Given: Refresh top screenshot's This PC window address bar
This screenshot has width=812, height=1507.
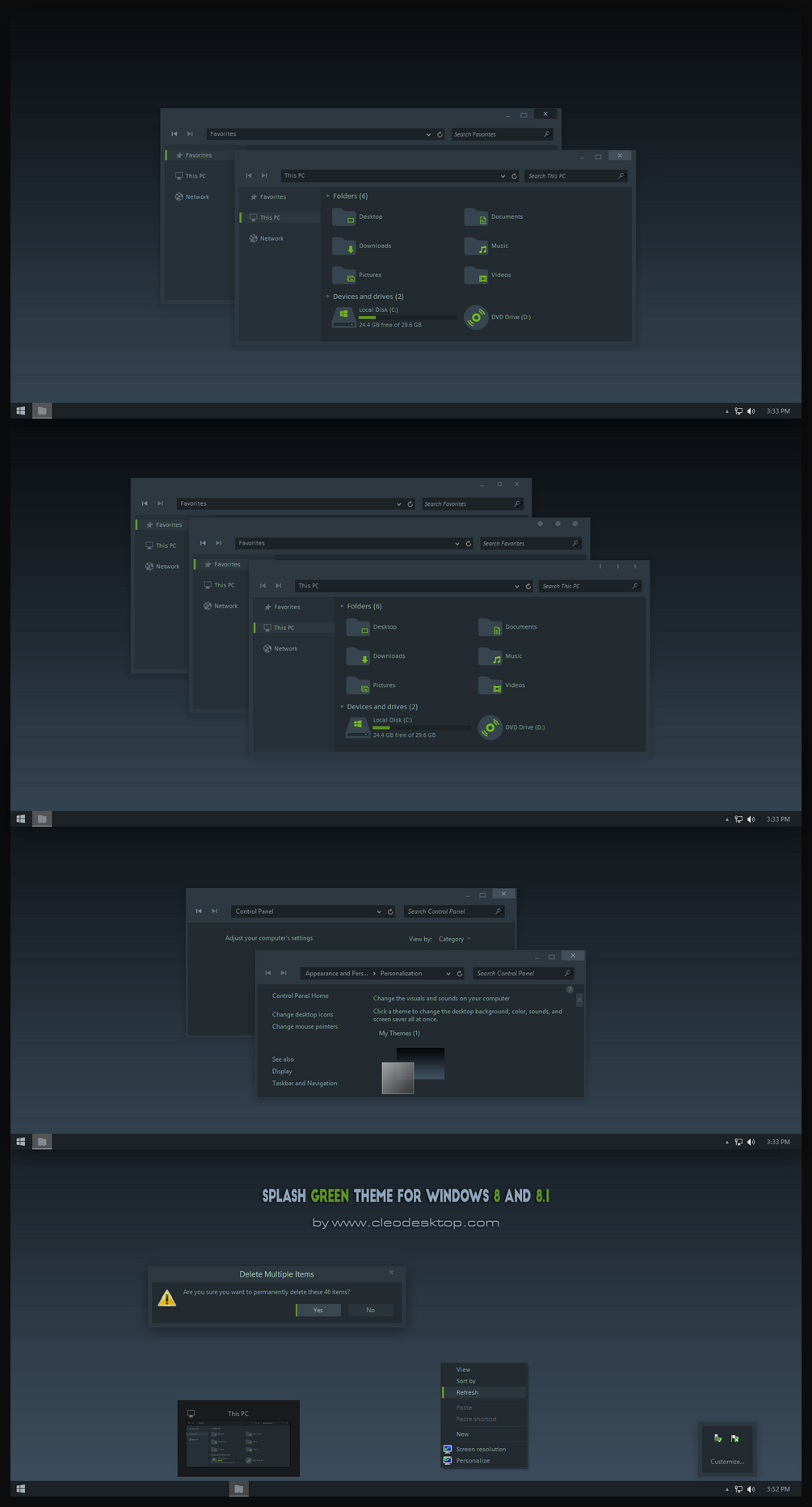Looking at the screenshot, I should click(514, 176).
